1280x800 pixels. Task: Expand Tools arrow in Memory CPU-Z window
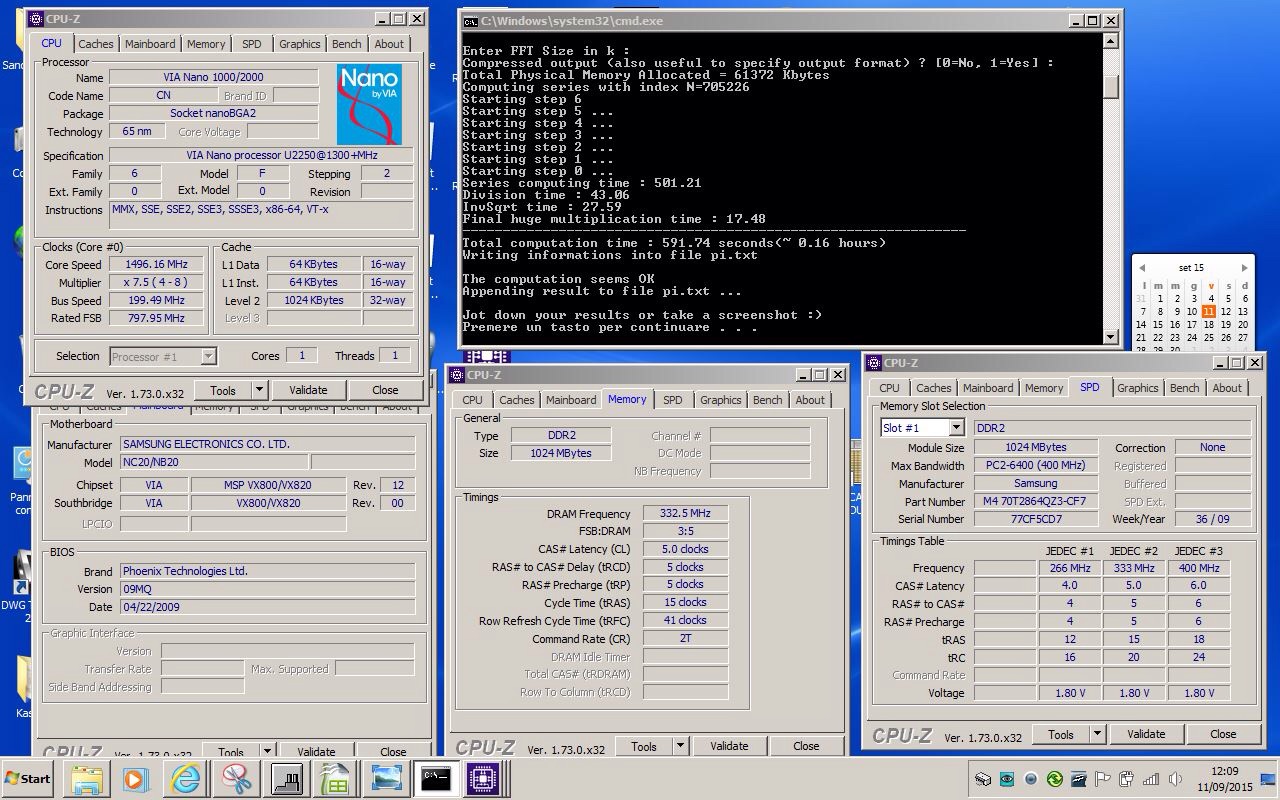[680, 746]
